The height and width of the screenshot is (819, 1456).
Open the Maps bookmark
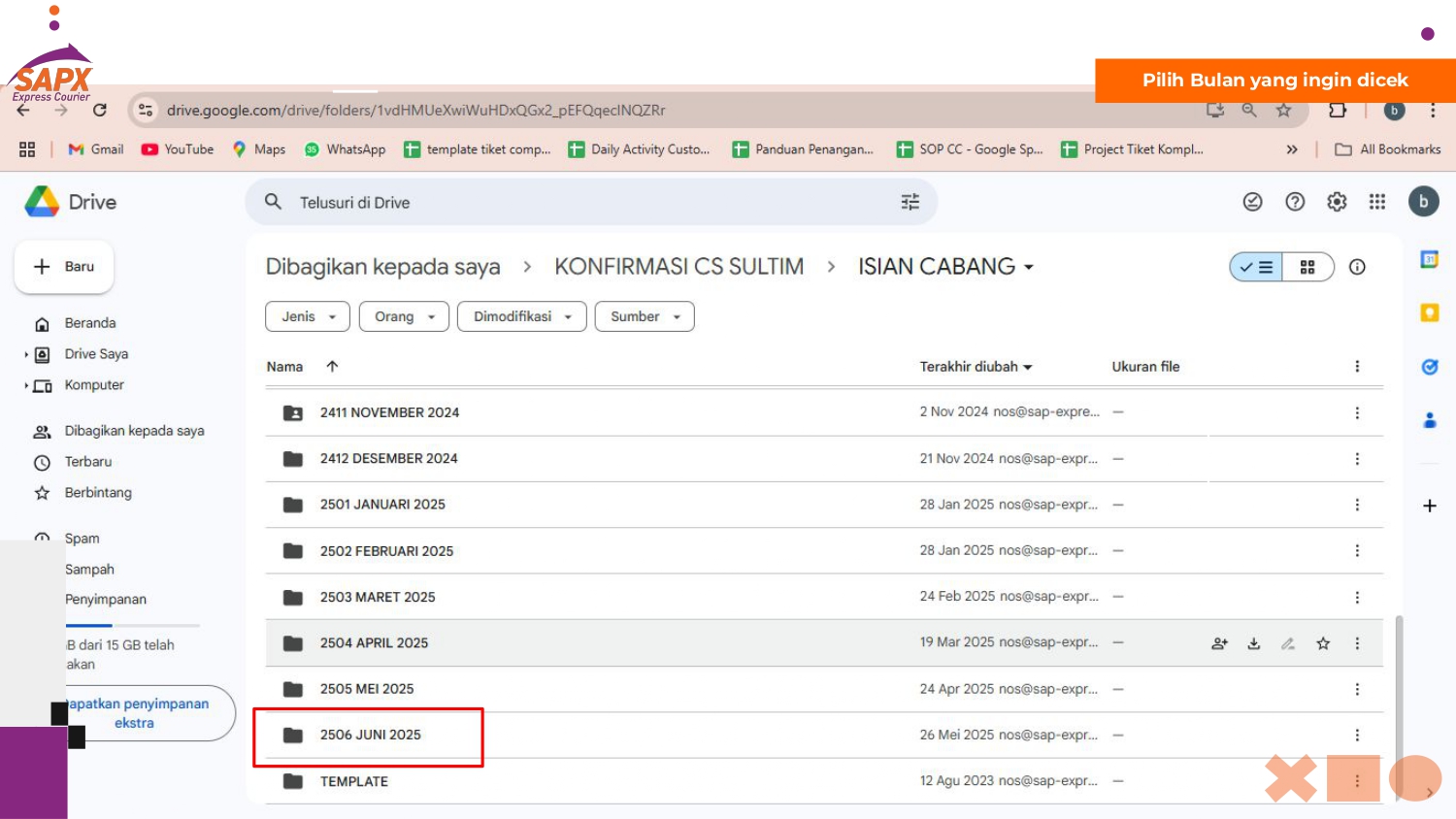259,149
